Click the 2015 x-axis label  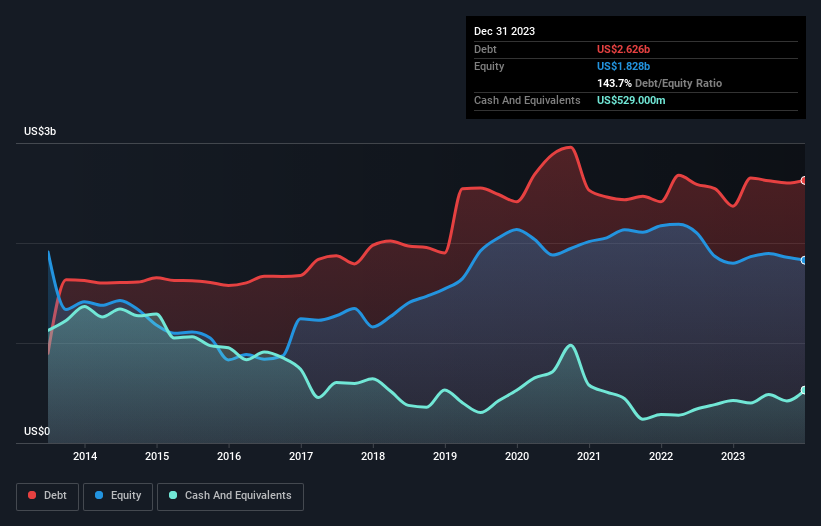[x=157, y=456]
